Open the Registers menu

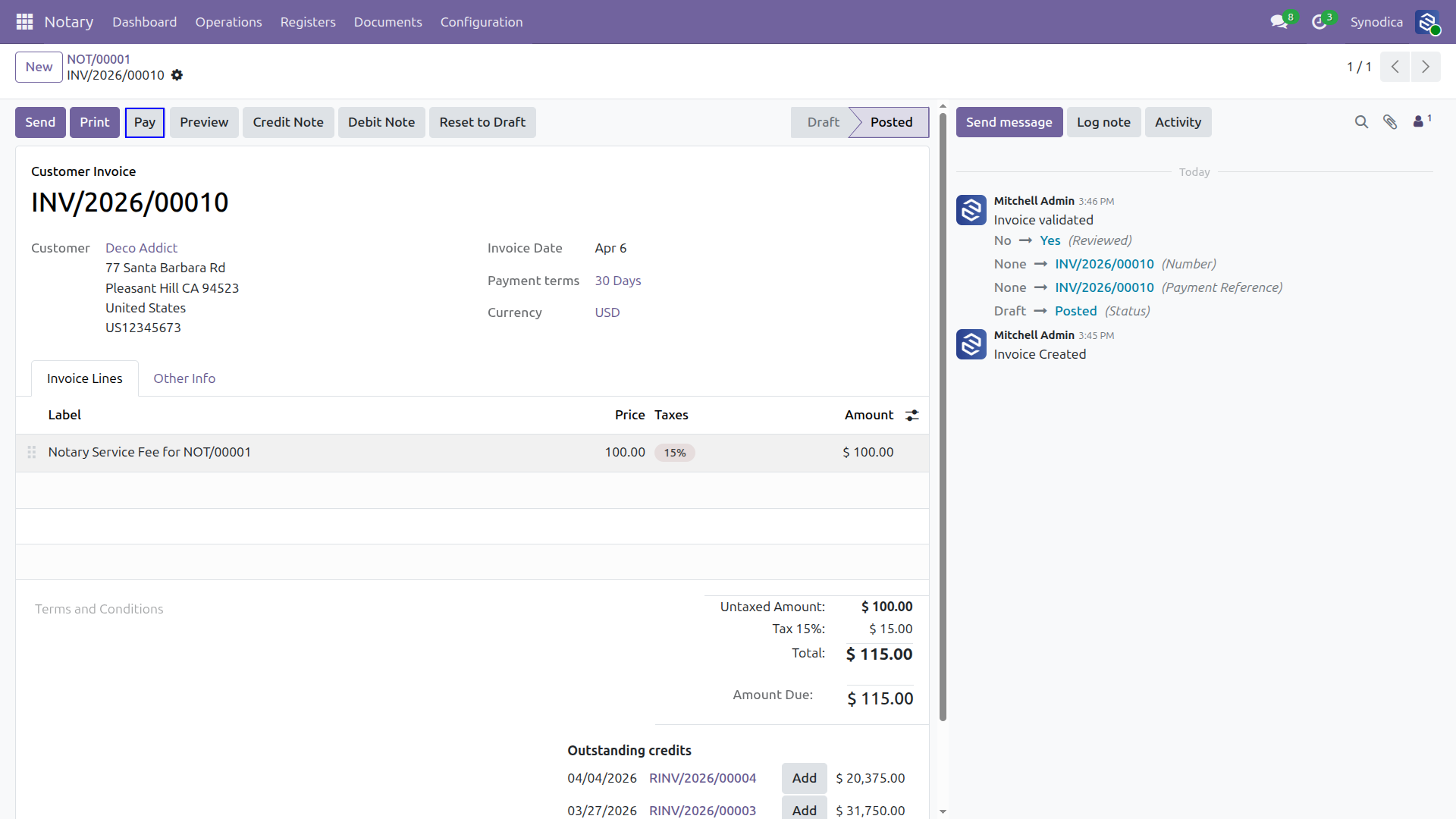point(308,22)
